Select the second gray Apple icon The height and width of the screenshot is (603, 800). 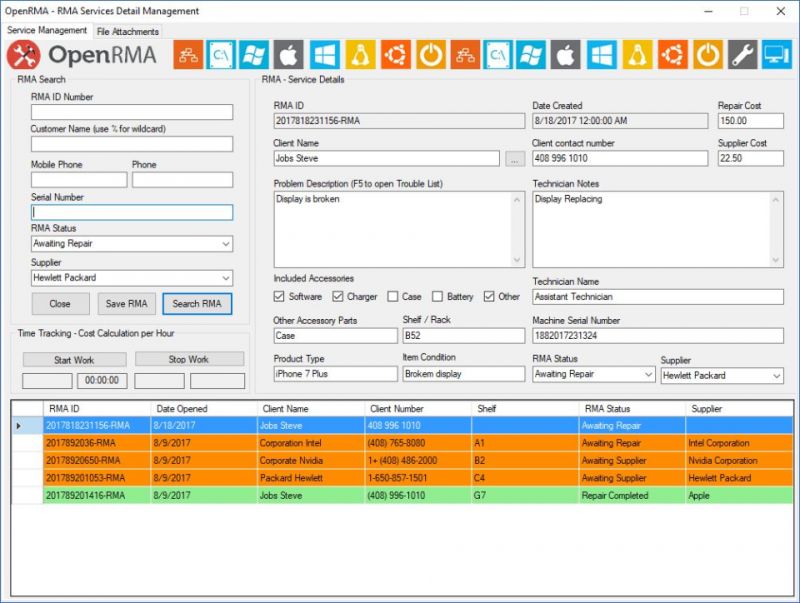tap(565, 55)
